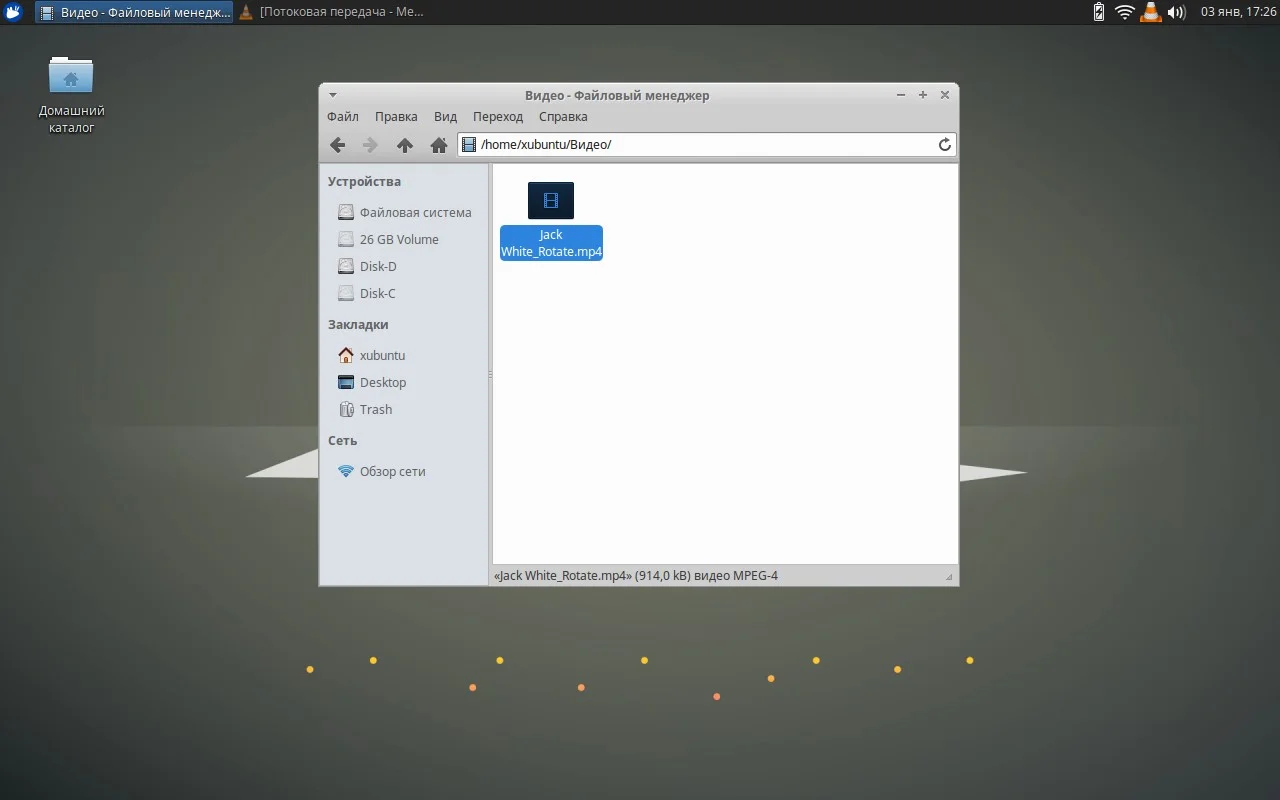The width and height of the screenshot is (1280, 800).
Task: Switch to the Видео file manager taskbar button
Action: (135, 12)
